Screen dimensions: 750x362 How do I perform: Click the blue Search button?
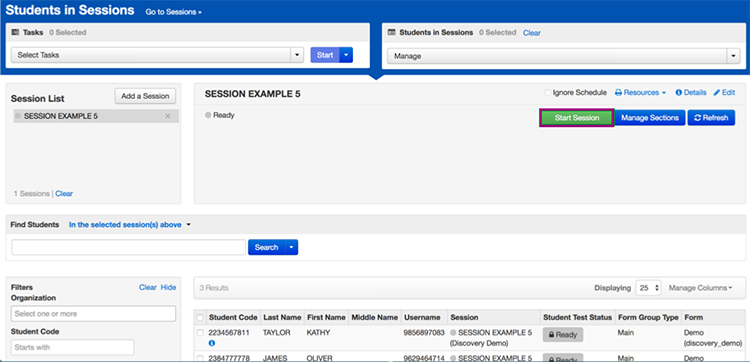click(266, 247)
